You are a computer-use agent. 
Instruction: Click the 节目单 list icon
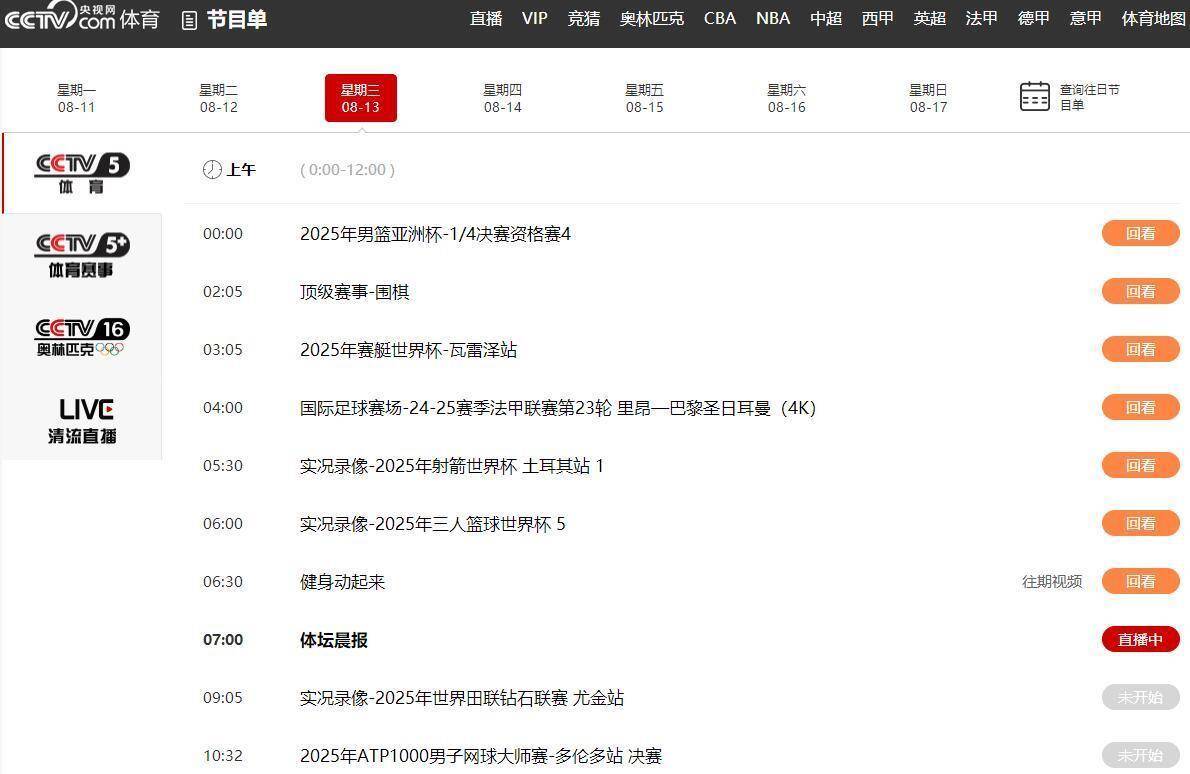click(189, 20)
